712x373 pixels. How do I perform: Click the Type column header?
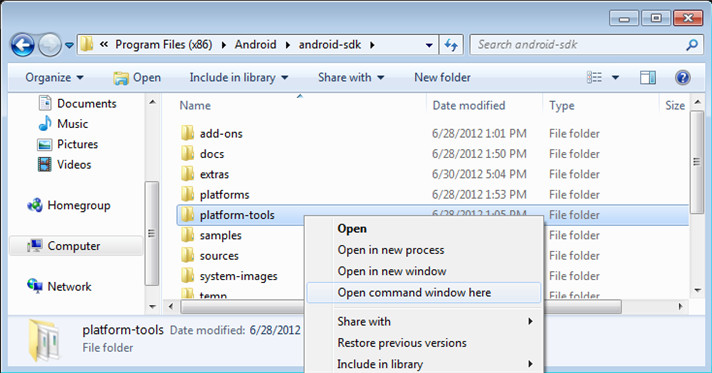click(x=562, y=105)
